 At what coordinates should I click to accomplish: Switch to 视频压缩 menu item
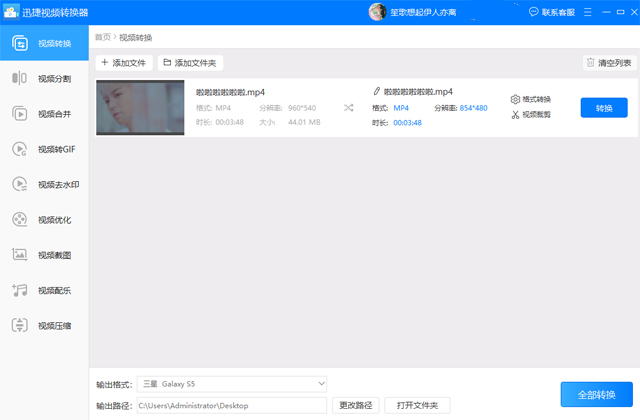point(44,325)
